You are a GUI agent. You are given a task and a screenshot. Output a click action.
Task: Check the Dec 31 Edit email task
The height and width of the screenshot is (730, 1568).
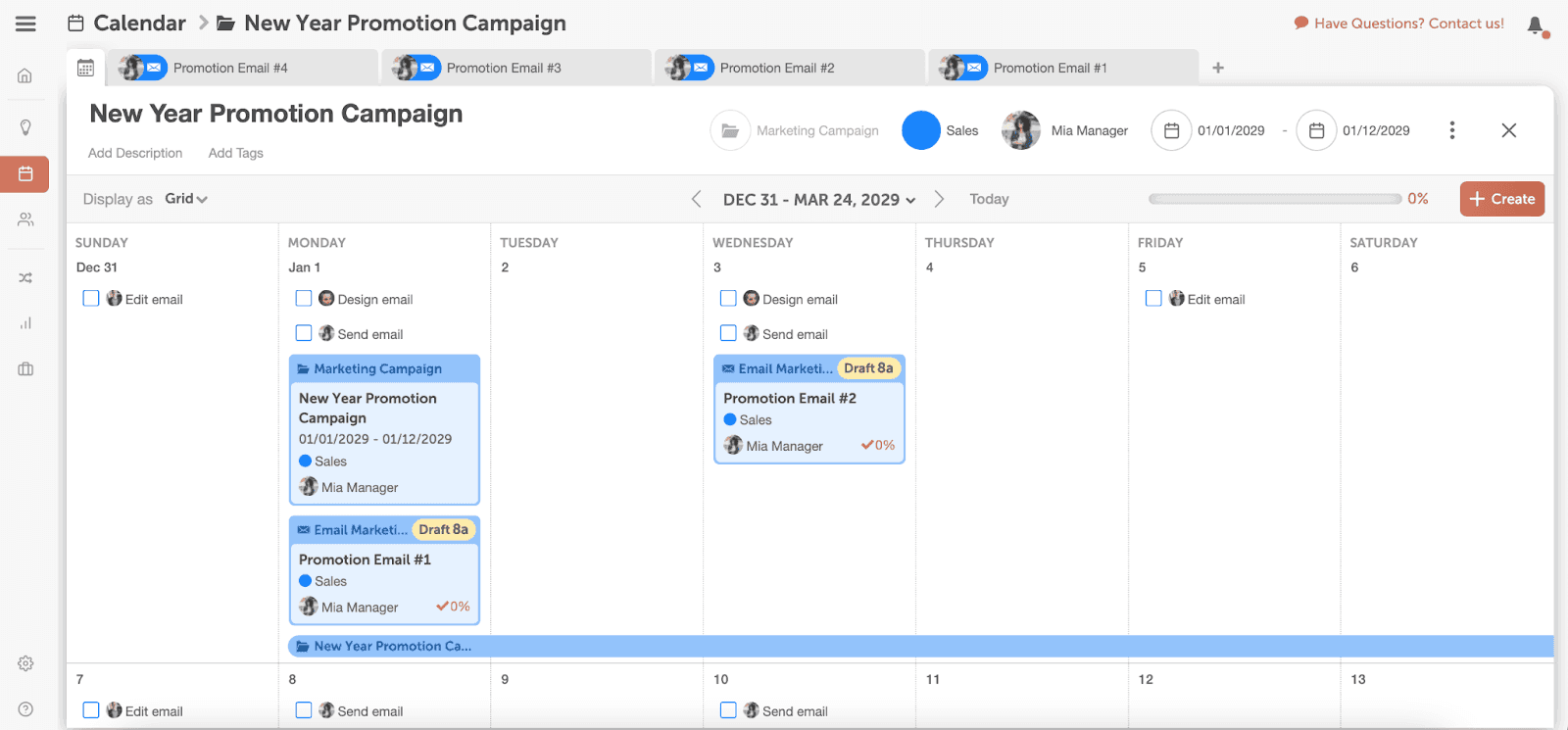(91, 299)
